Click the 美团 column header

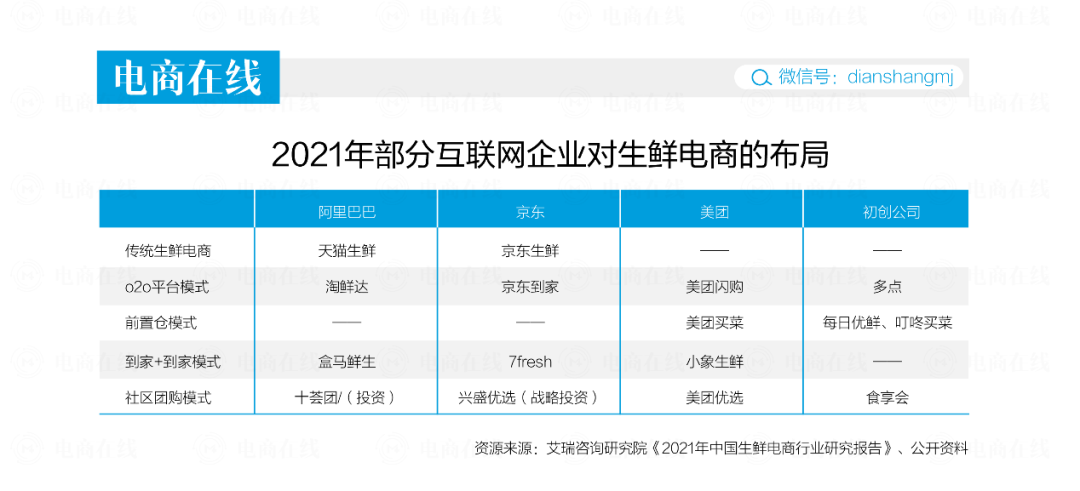pos(713,212)
